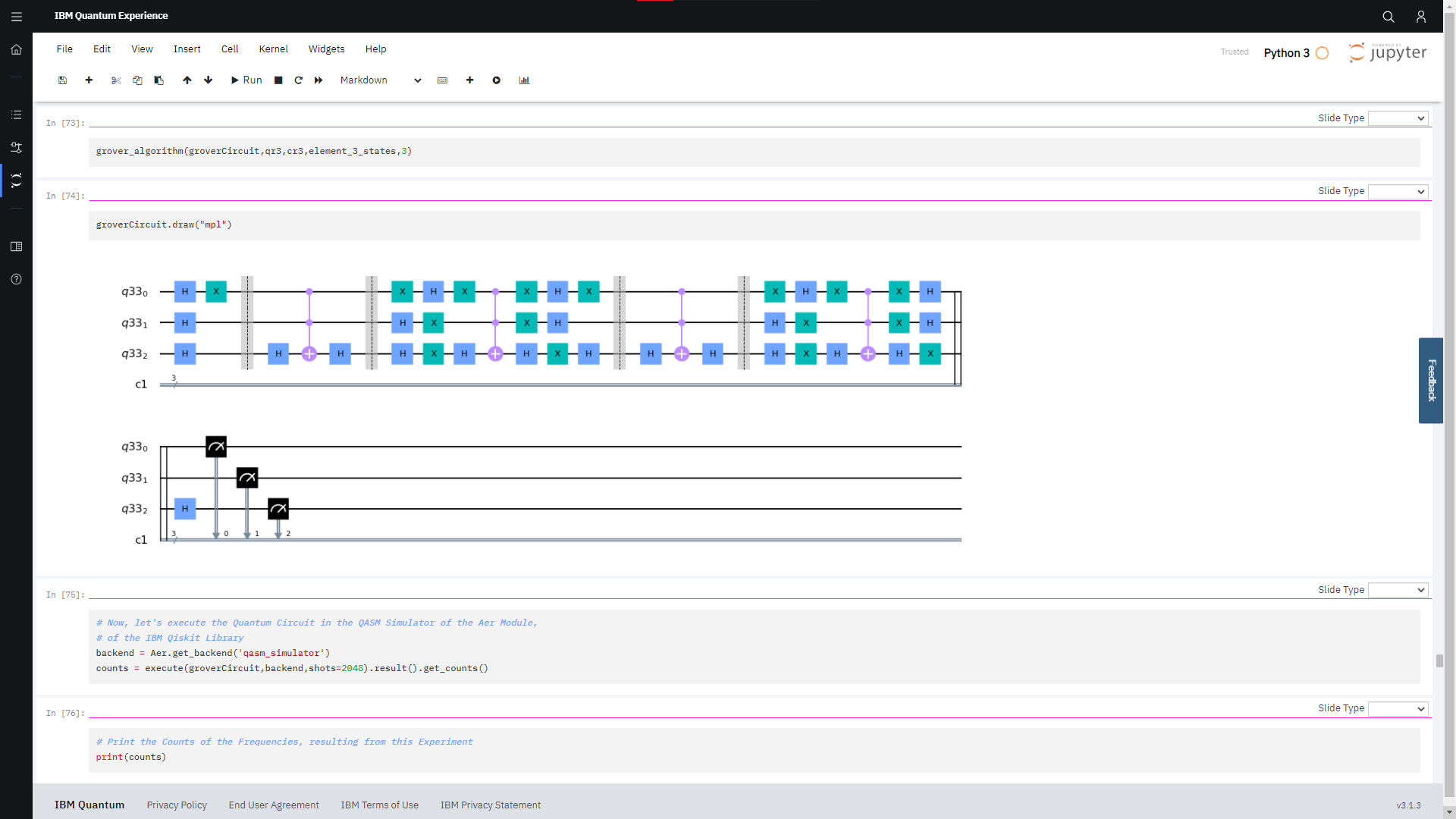Click the save notebook icon
Viewport: 1456px width, 819px height.
pyautogui.click(x=62, y=80)
